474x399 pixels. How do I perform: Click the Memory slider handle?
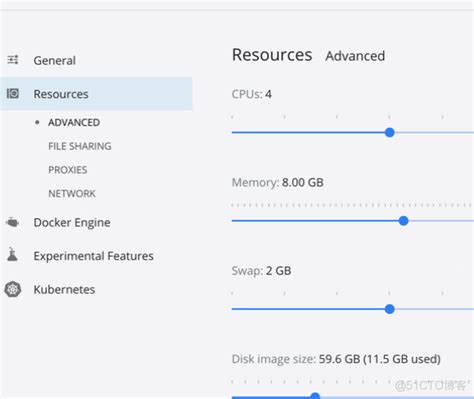(403, 221)
